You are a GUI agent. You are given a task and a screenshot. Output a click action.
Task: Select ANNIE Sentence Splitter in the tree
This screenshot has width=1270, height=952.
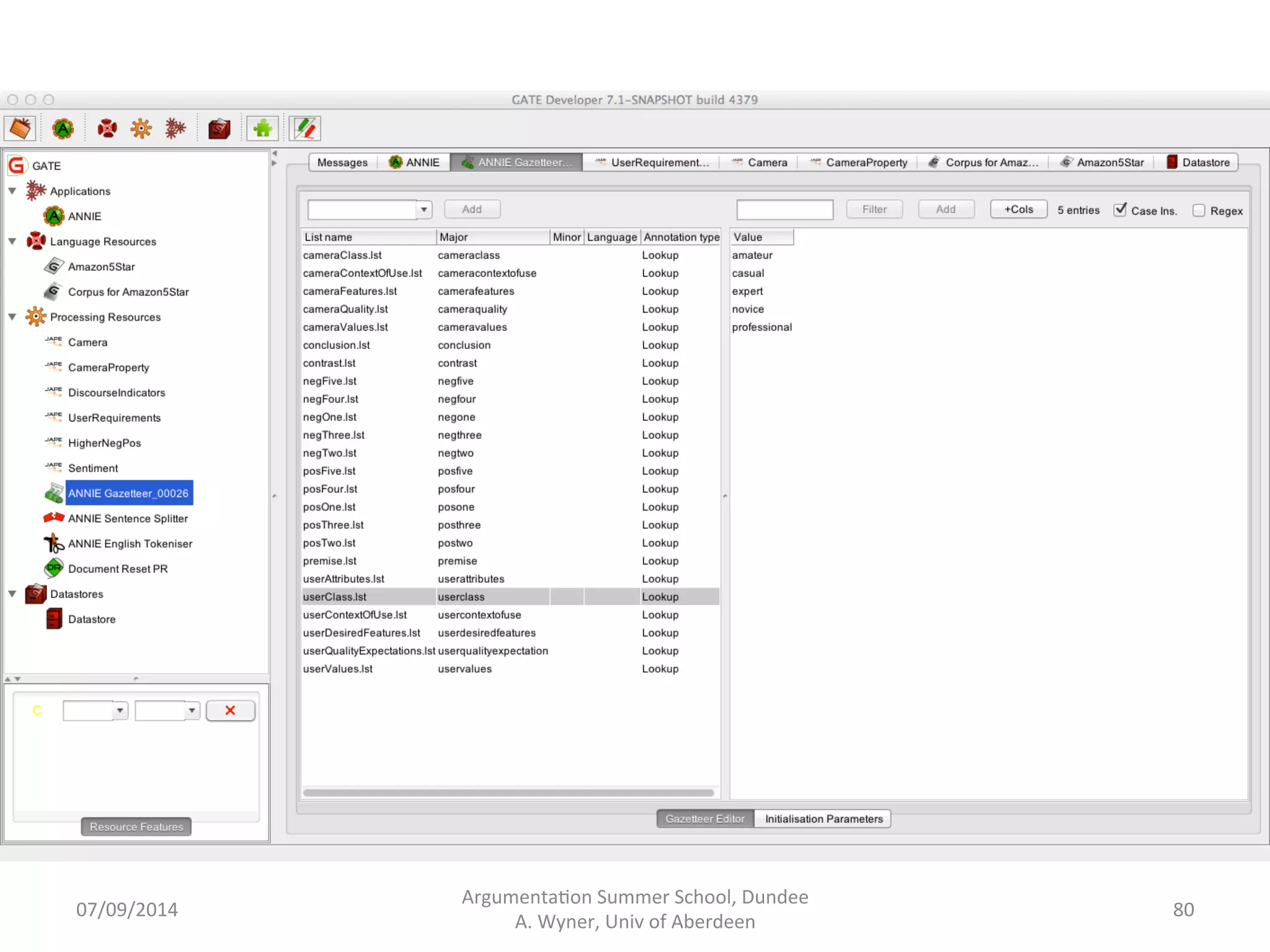click(128, 518)
